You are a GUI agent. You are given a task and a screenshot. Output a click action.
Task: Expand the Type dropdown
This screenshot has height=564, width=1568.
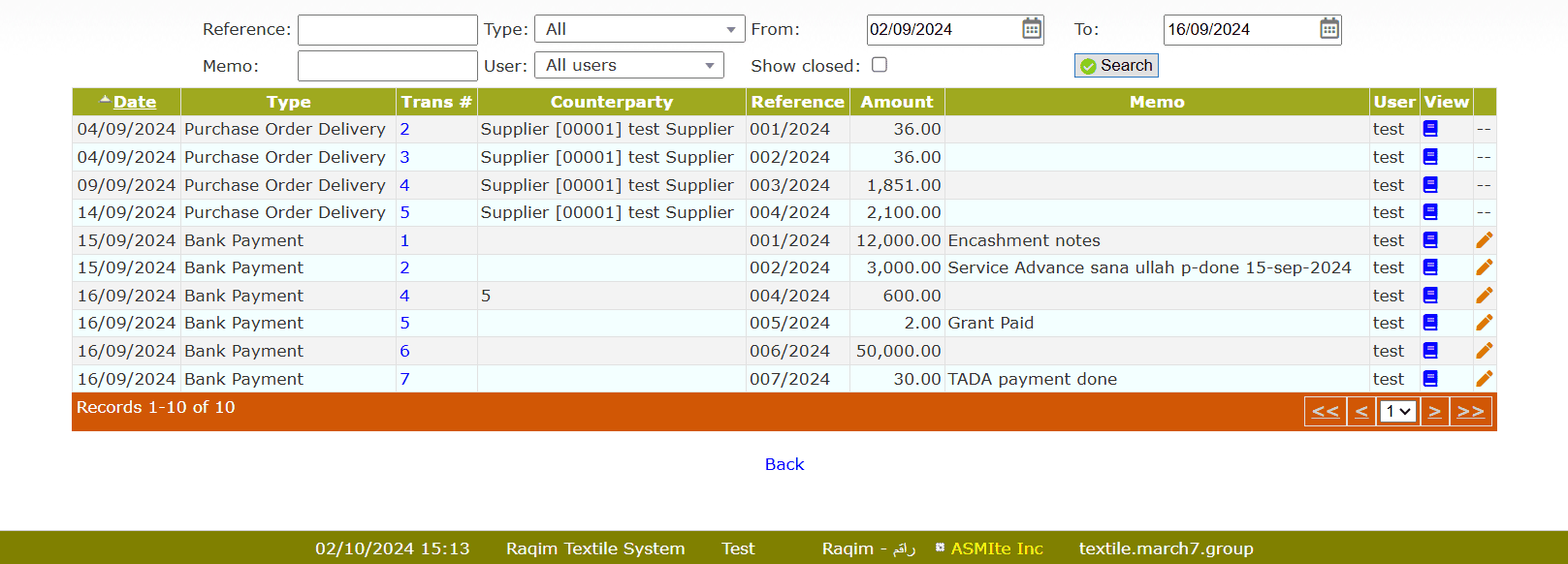tap(639, 29)
